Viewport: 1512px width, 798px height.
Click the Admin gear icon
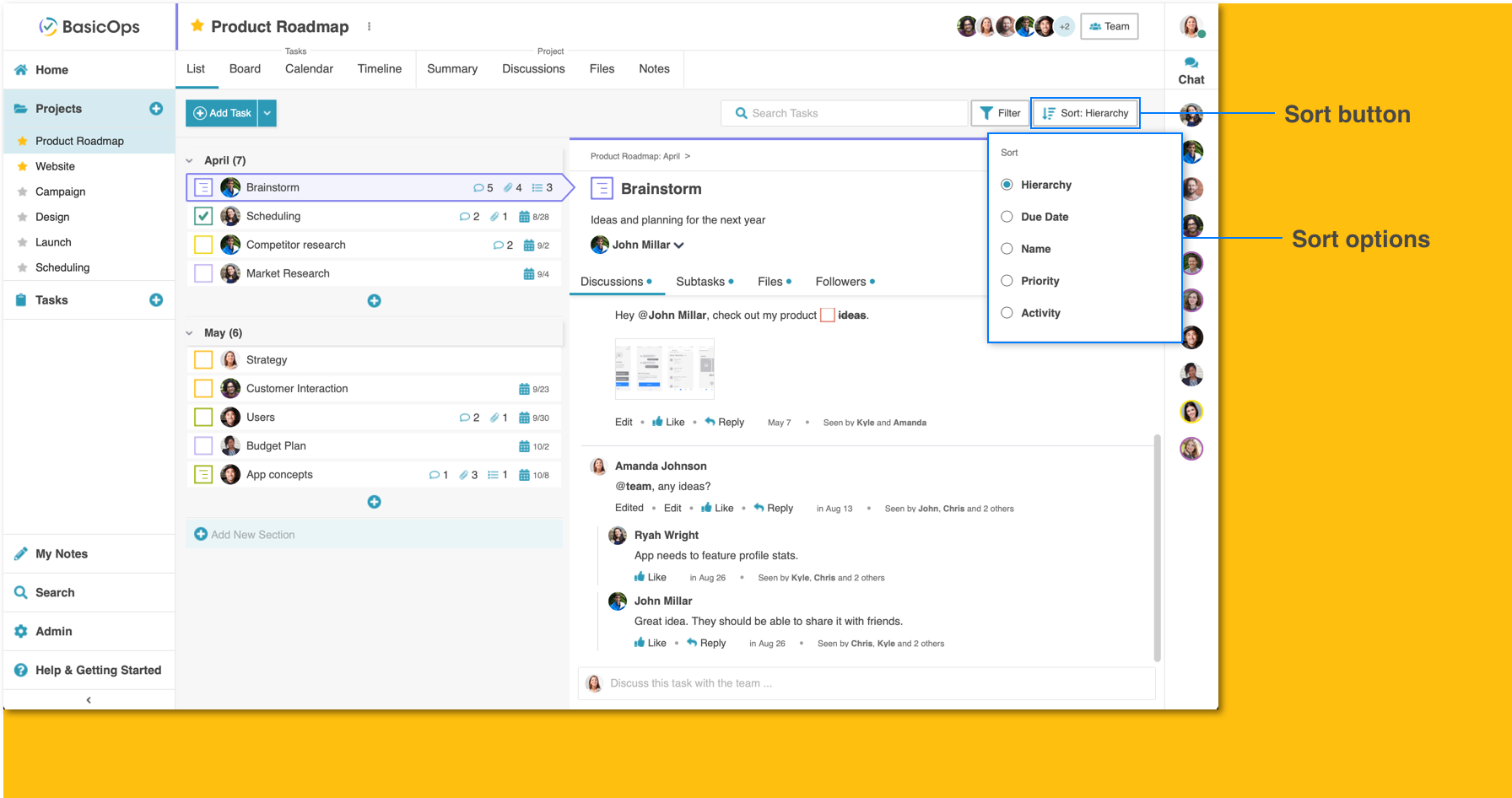(21, 632)
